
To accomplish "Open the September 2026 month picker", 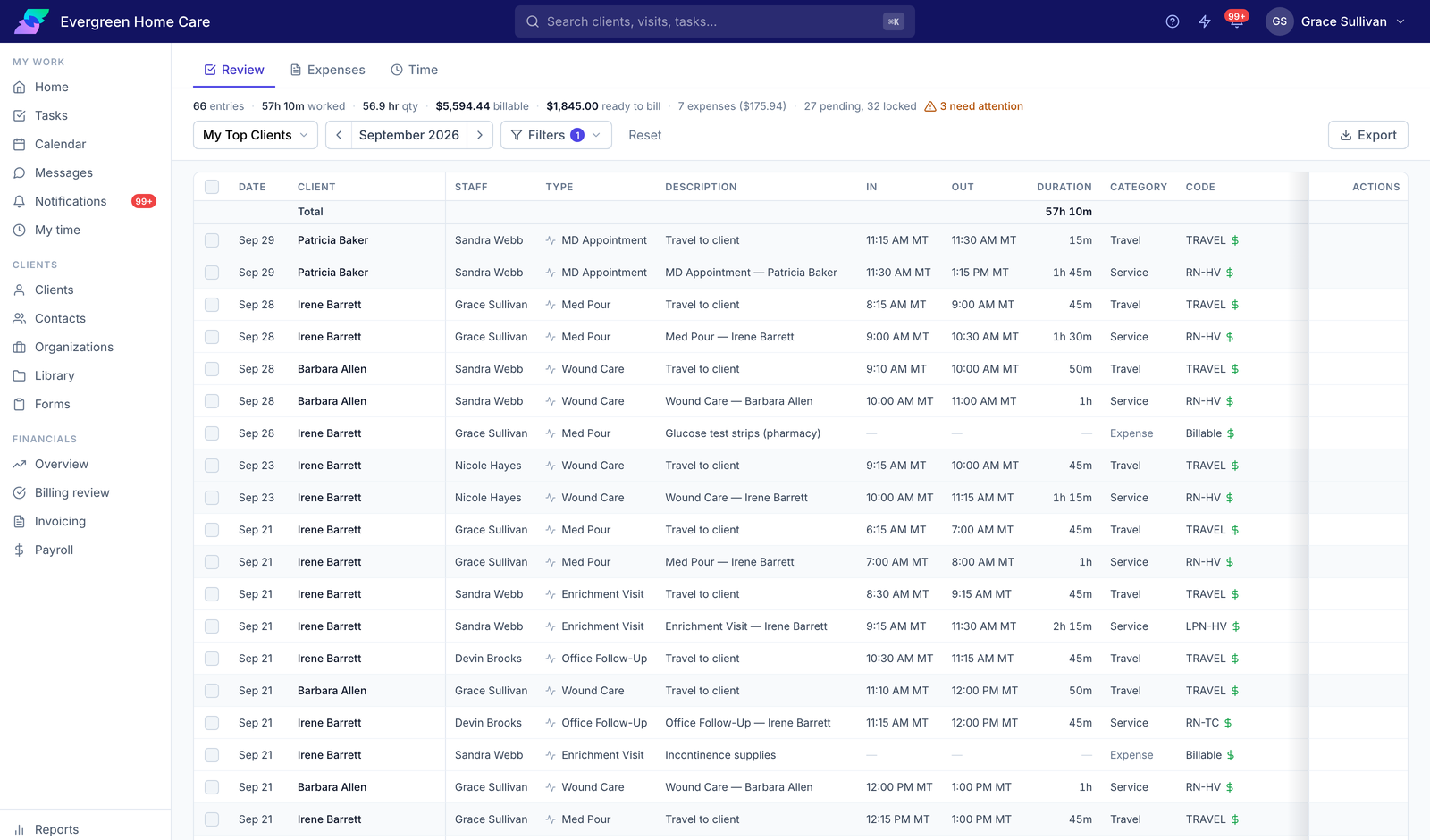I will (409, 135).
